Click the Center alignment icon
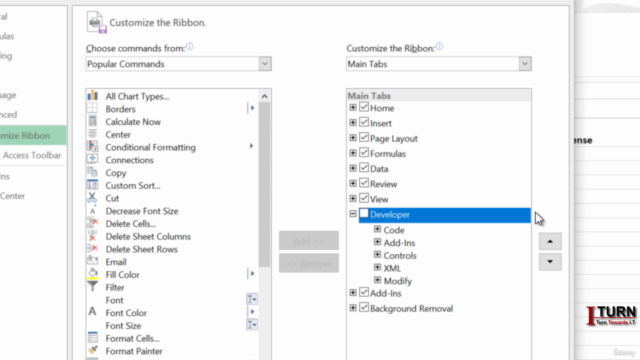Image resolution: width=640 pixels, height=360 pixels. (93, 134)
